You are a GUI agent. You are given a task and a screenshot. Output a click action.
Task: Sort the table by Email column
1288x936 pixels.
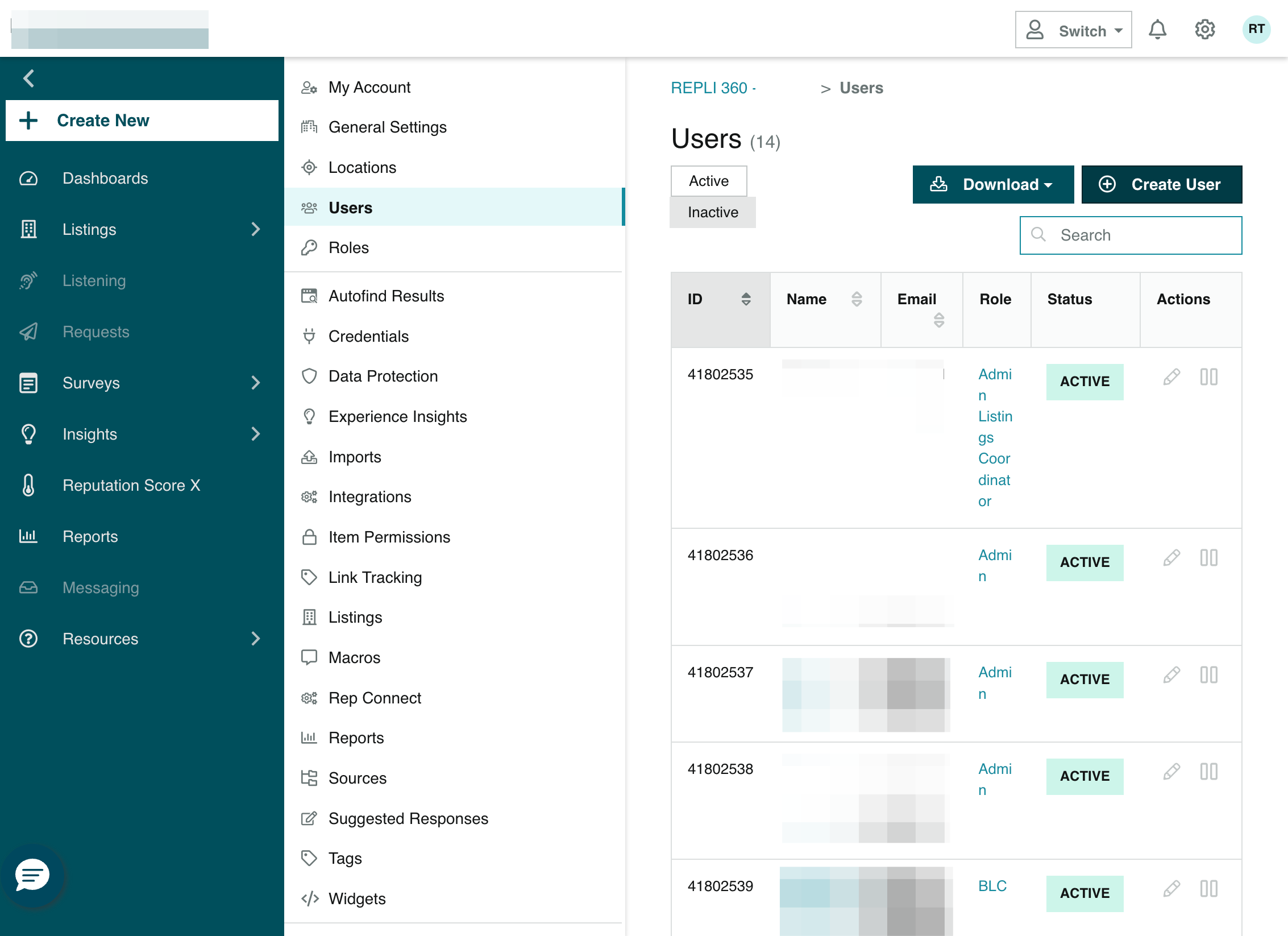tap(938, 320)
